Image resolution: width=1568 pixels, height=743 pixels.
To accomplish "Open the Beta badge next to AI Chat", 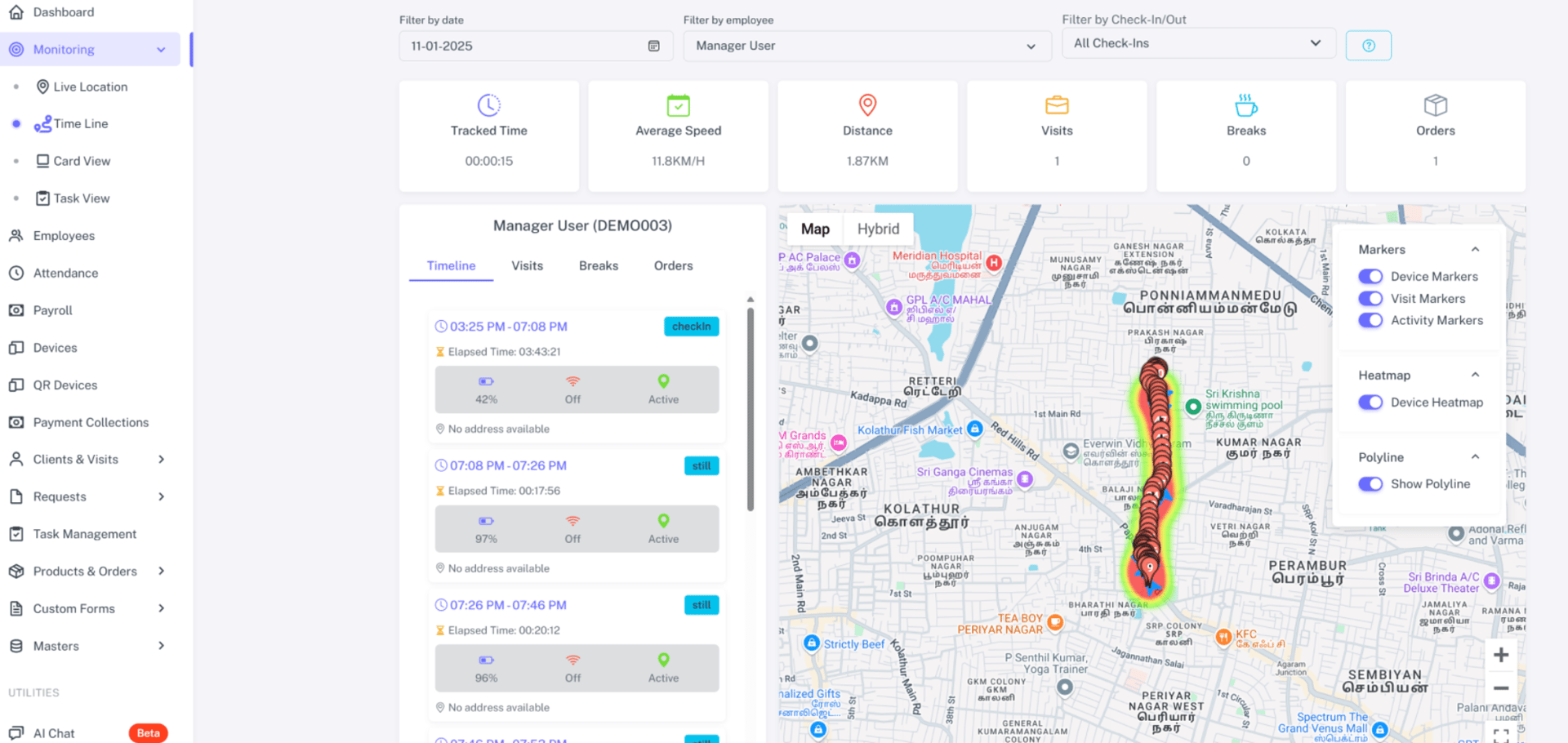I will [148, 733].
